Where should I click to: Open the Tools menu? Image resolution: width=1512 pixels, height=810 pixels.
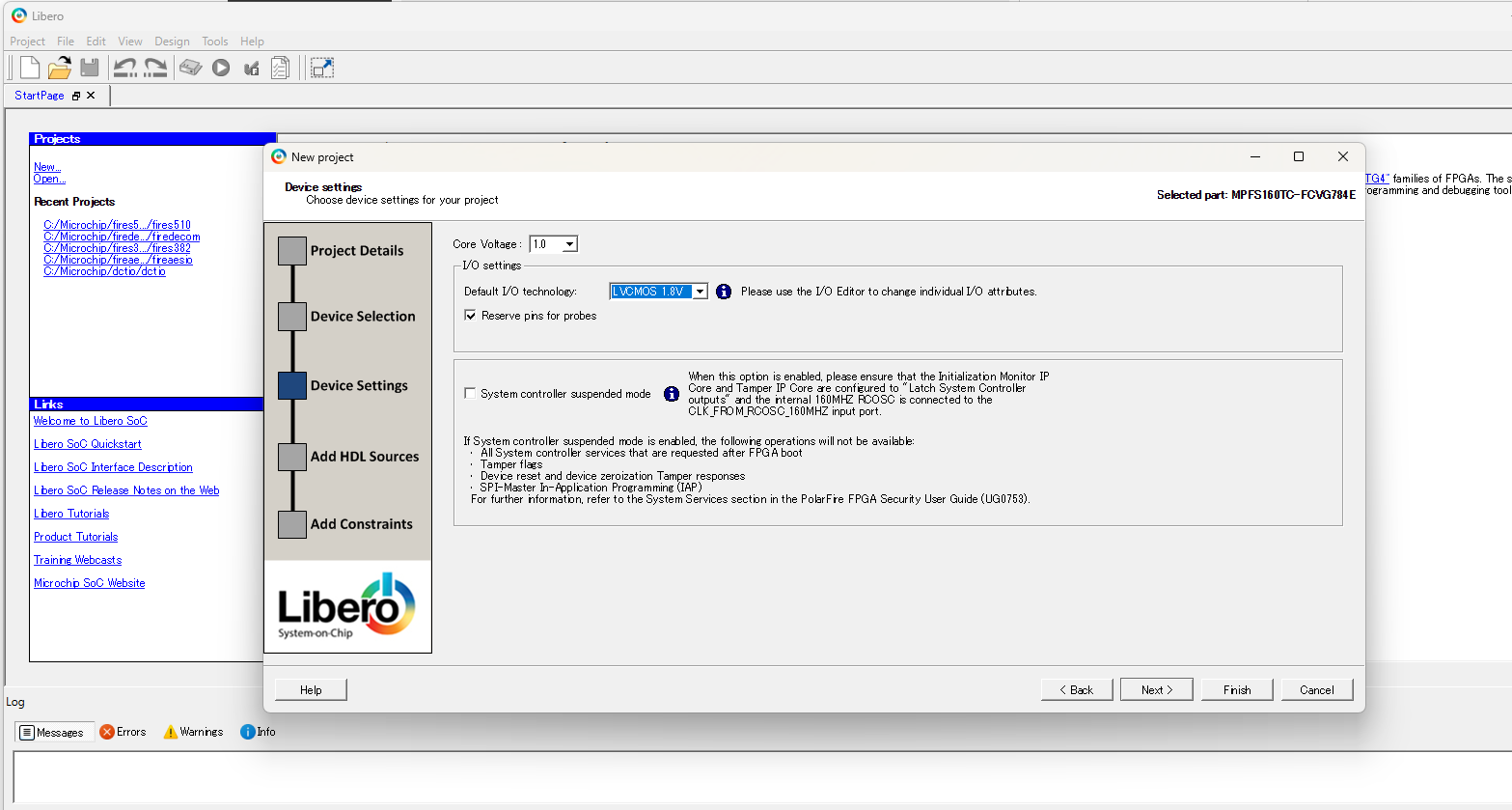tap(215, 42)
